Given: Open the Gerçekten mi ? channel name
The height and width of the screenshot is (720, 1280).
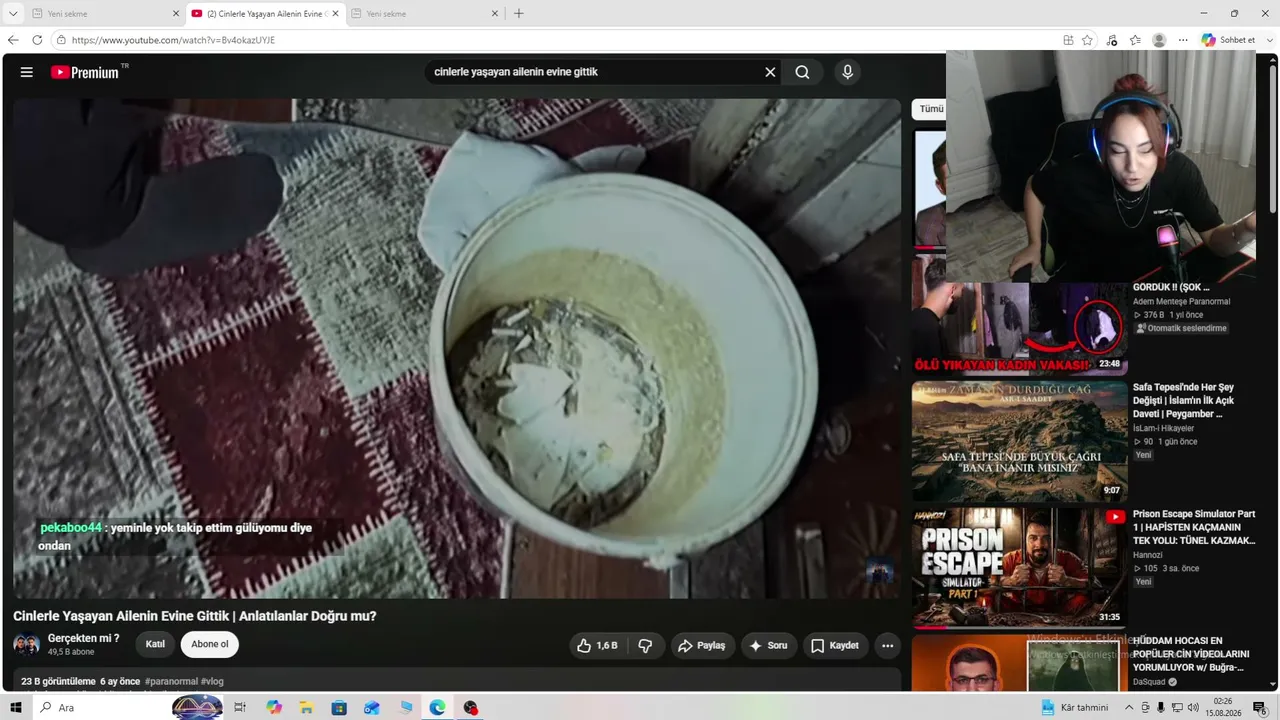Looking at the screenshot, I should point(83,638).
